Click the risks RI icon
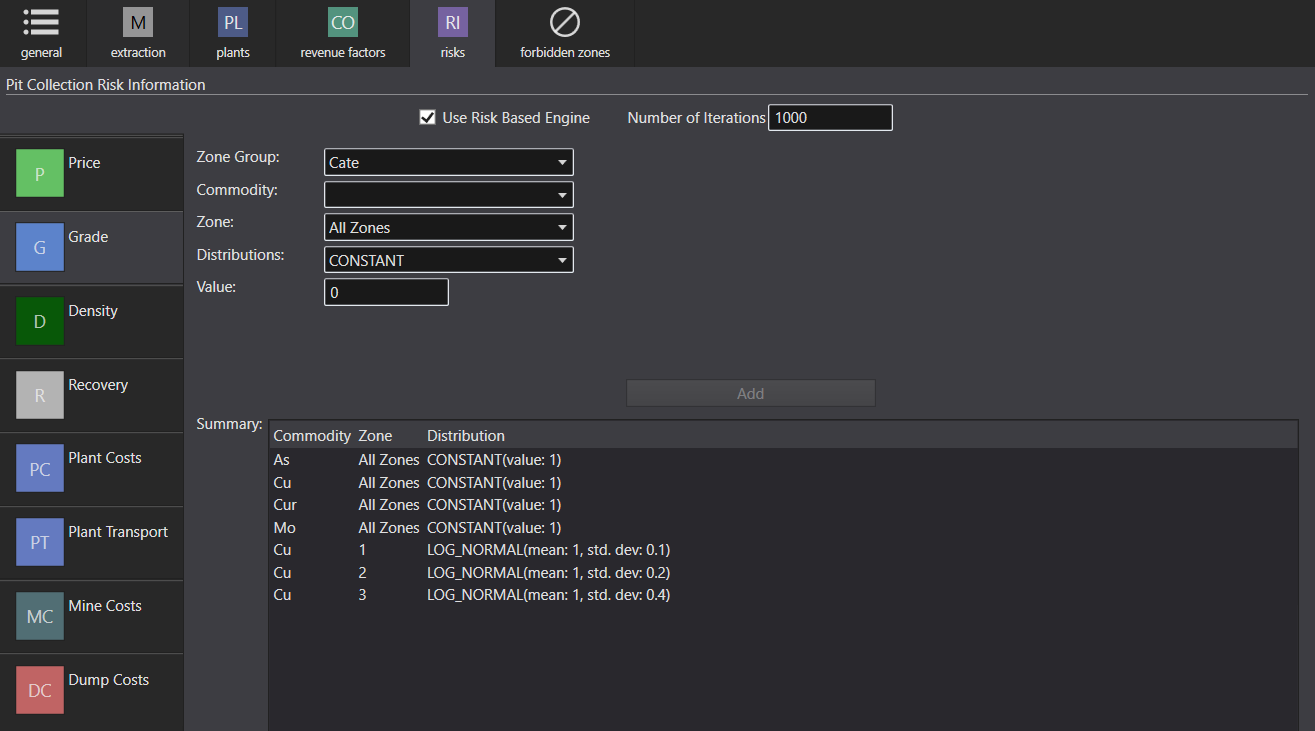Screen dimensions: 1315x731 (x=453, y=22)
